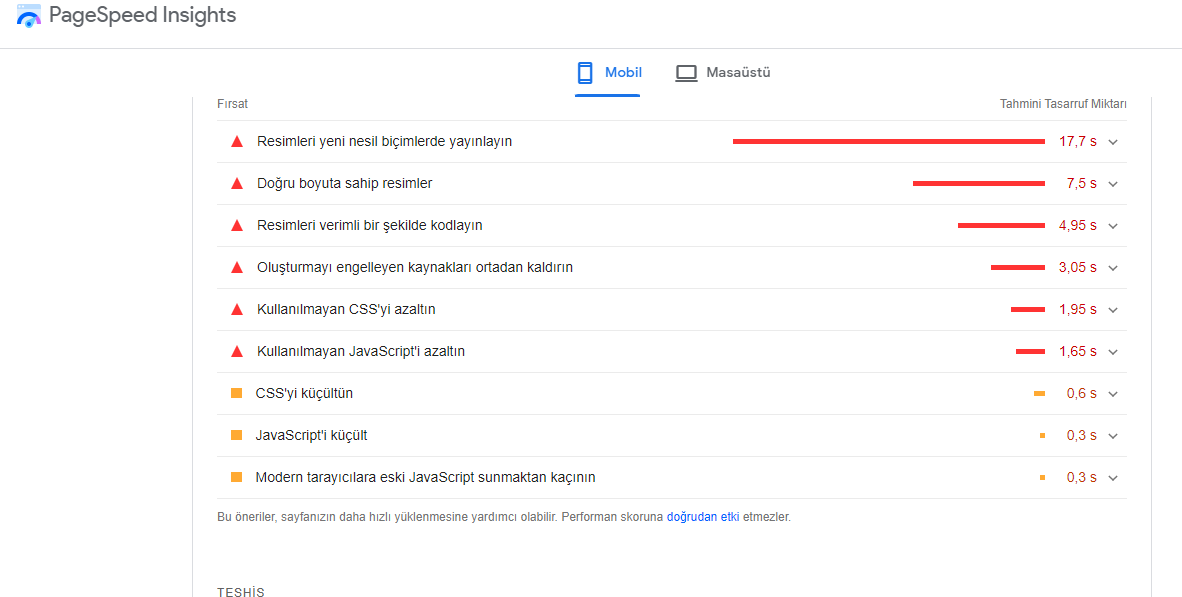Click the PageSpeed Insights title text
Viewport: 1182px width, 597px height.
pyautogui.click(x=142, y=16)
